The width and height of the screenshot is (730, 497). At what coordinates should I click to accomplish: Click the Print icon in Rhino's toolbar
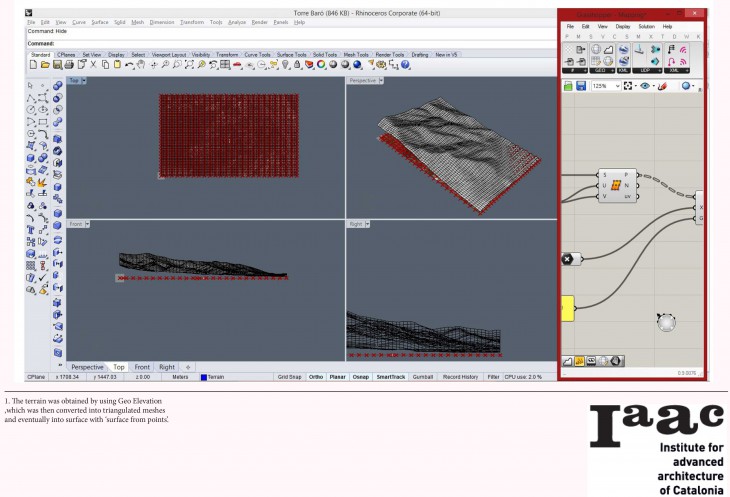(x=67, y=65)
